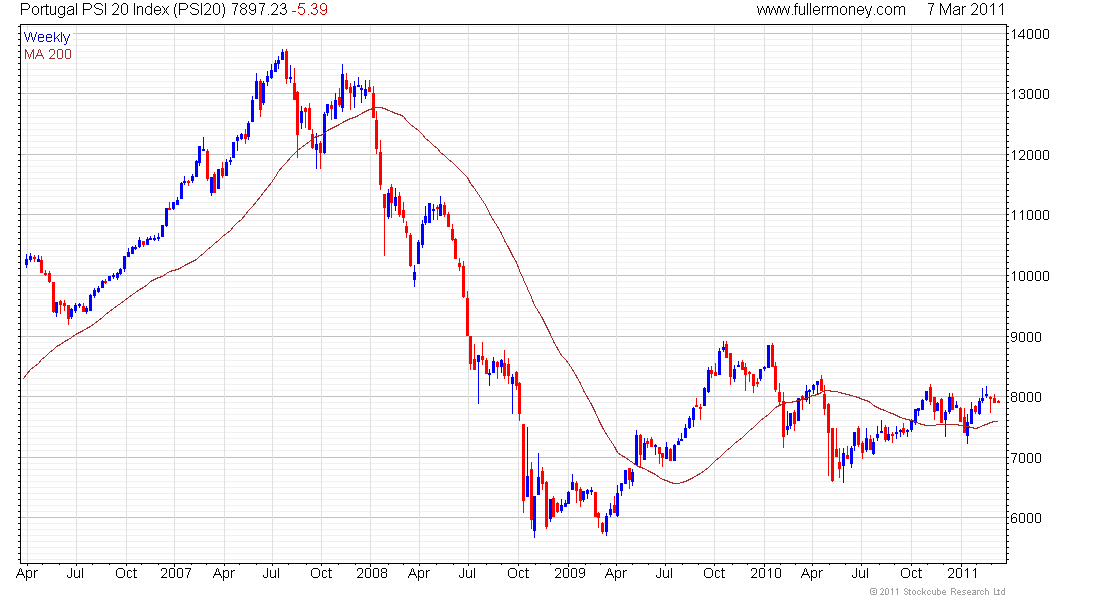Click the Stockcube Research Ltd copyright text
Viewport: 1100px width, 600px height.
937,592
